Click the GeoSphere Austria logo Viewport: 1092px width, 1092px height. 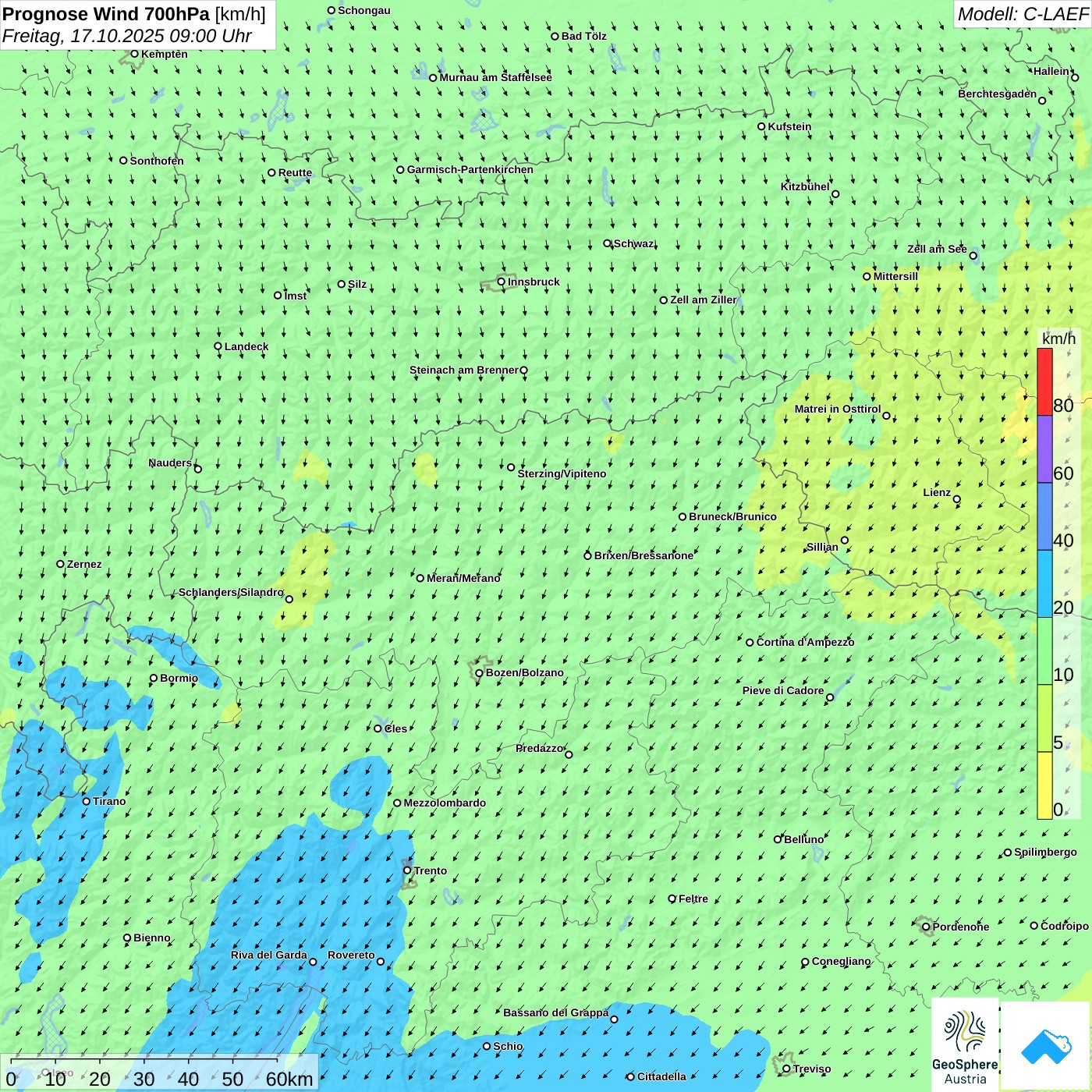click(x=965, y=1044)
